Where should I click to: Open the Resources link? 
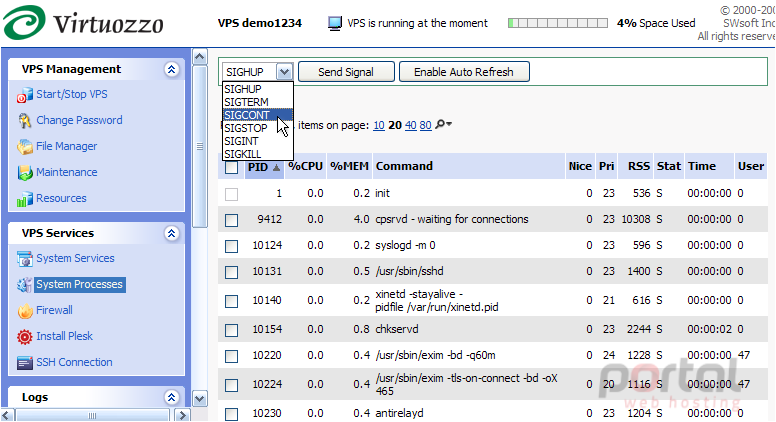click(x=61, y=198)
